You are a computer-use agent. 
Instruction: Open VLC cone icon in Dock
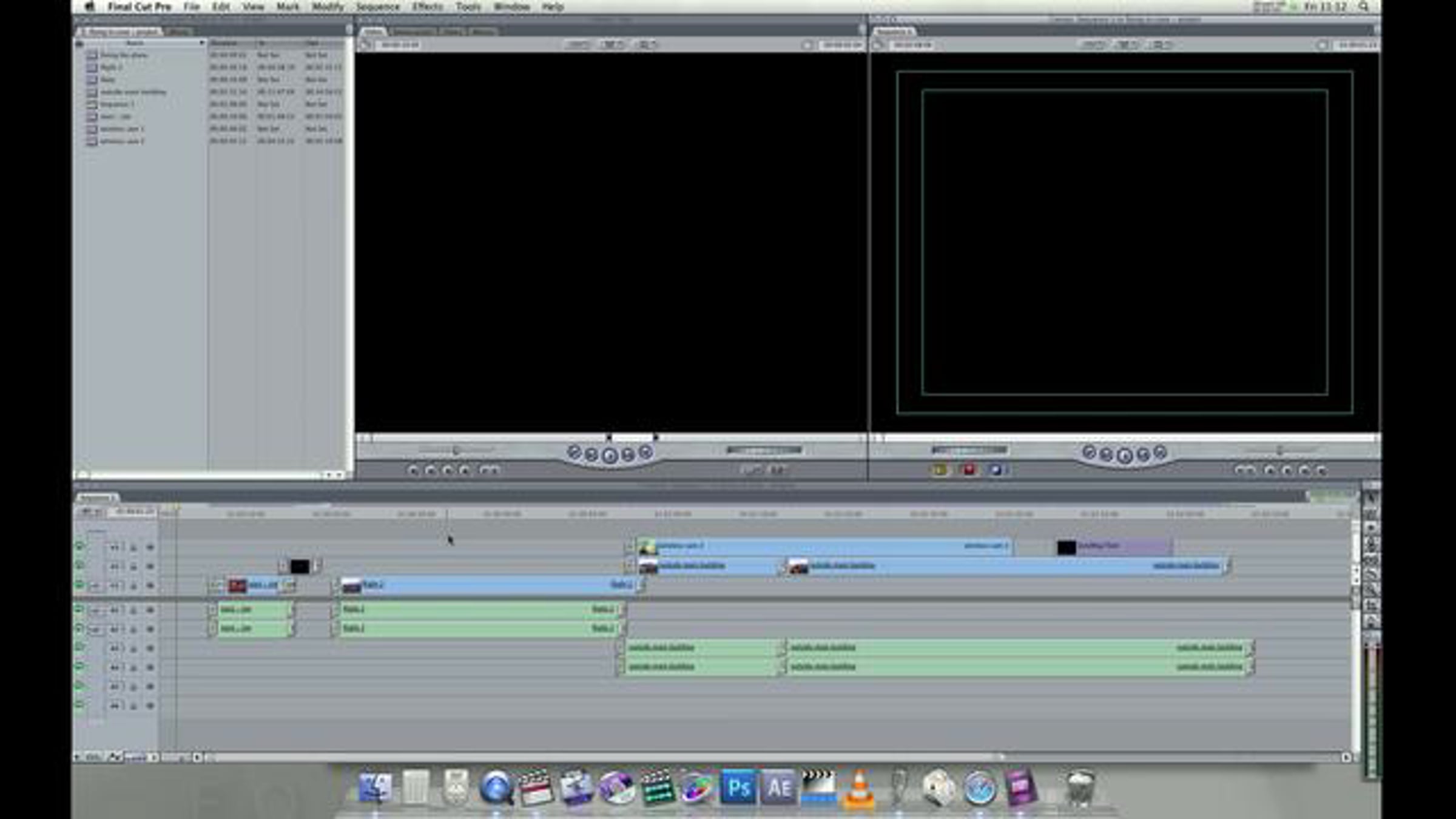(x=859, y=789)
